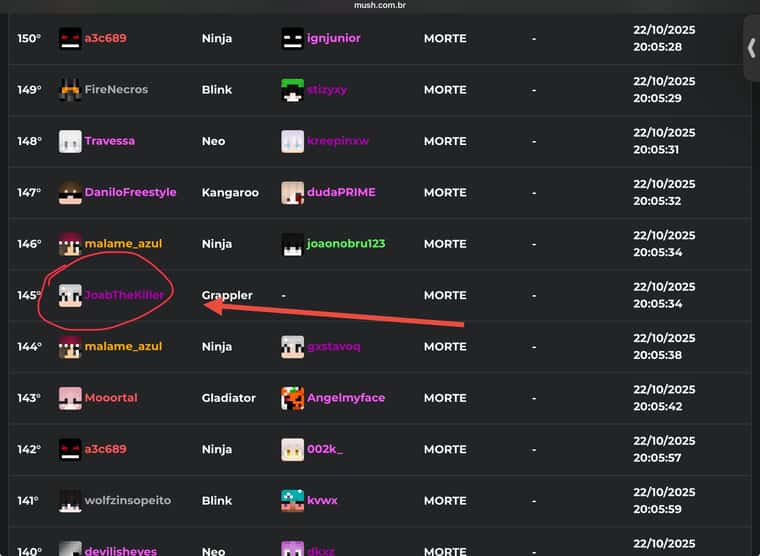Open Mooortal player profile
Screen dimensions: 760x556
pos(111,398)
